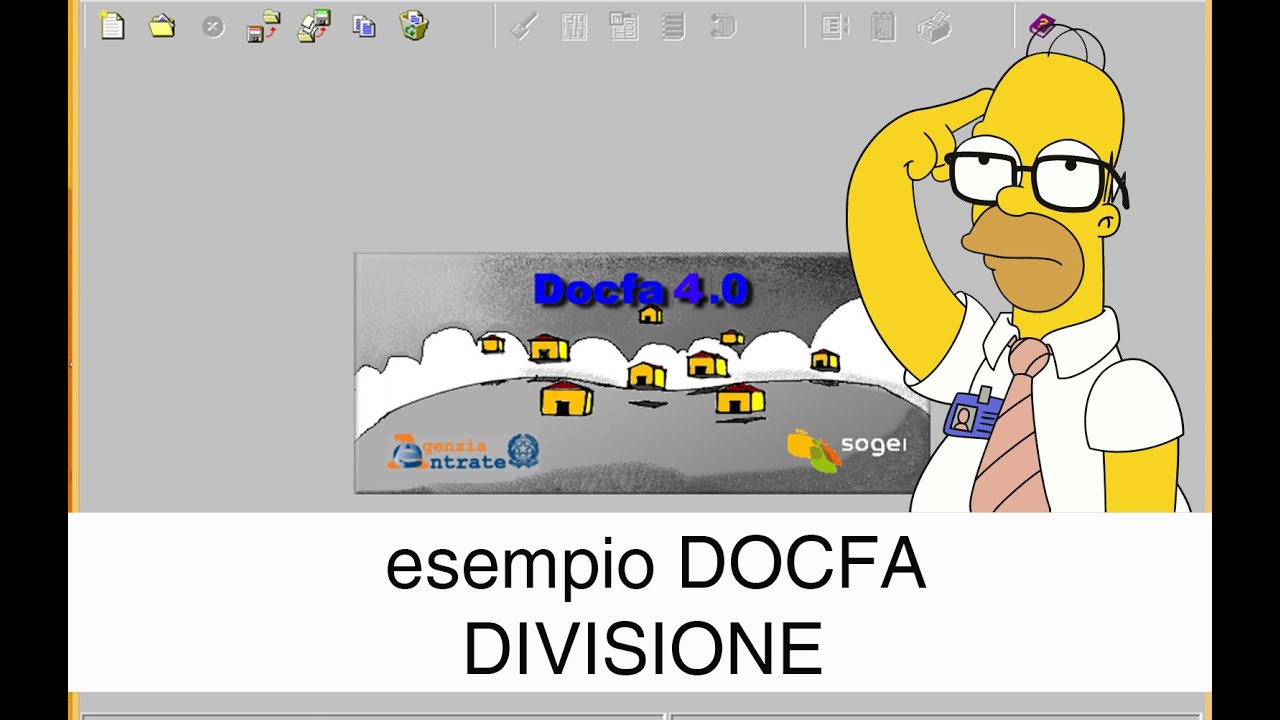Click the recycle bin delete icon
1280x720 pixels.
point(414,25)
